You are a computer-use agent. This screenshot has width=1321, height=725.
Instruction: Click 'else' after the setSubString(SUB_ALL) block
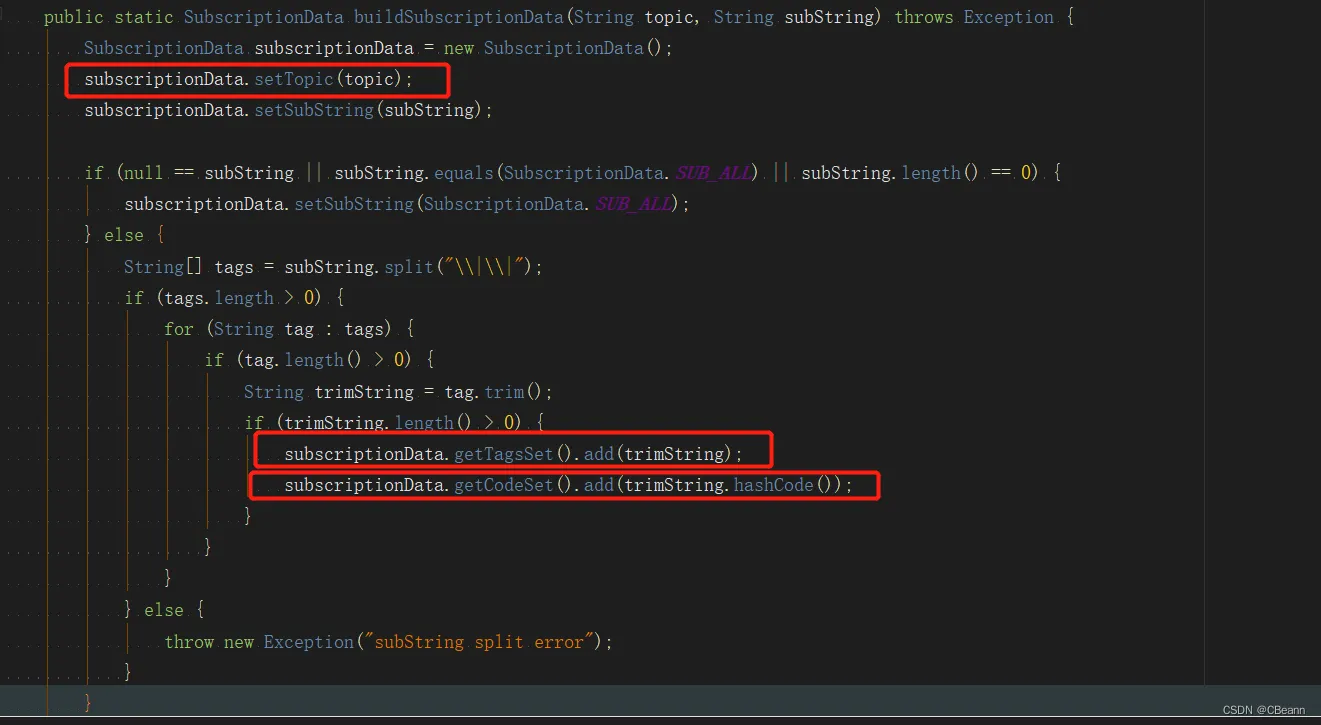[124, 236]
